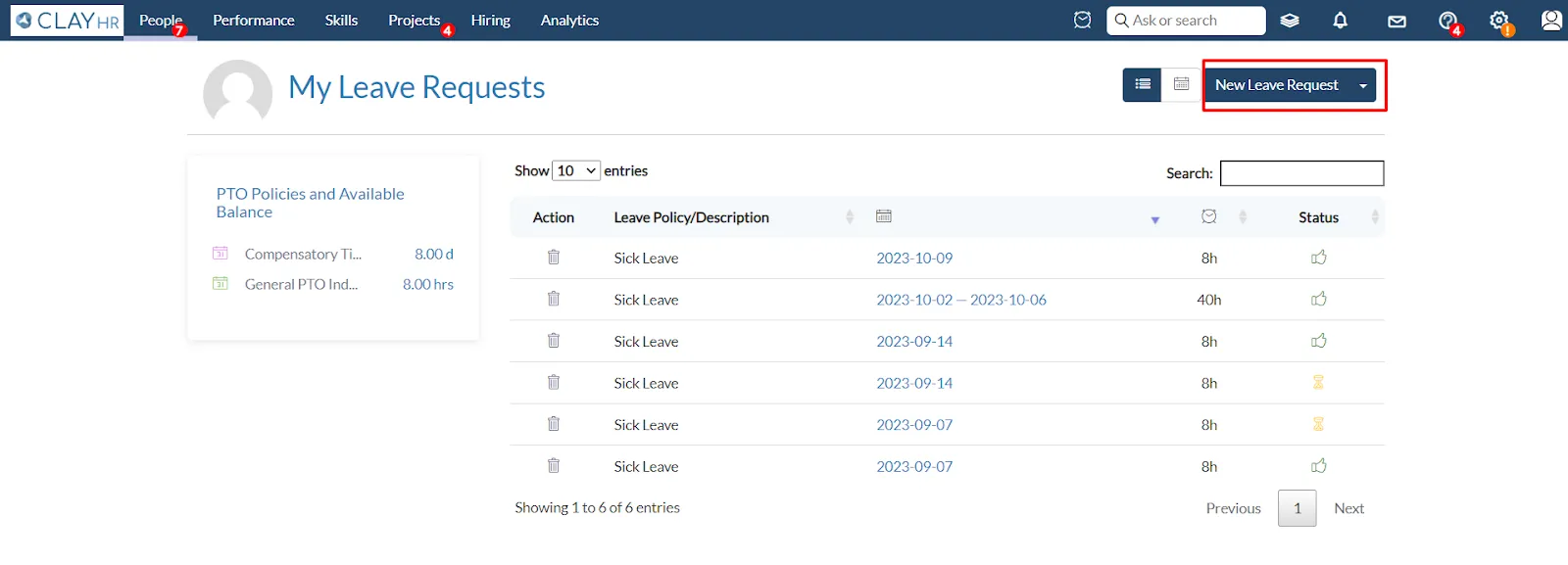Click New Leave Request button

coord(1277,85)
